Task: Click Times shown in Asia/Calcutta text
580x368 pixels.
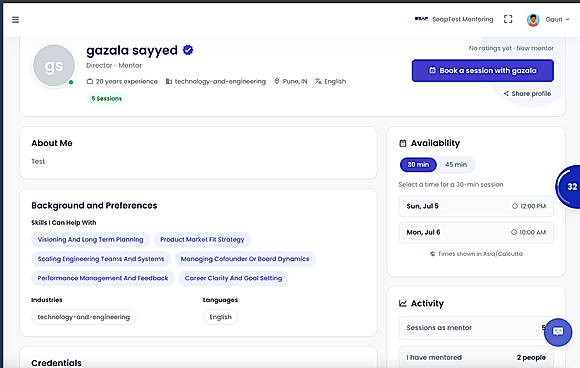Action: pyautogui.click(x=480, y=254)
